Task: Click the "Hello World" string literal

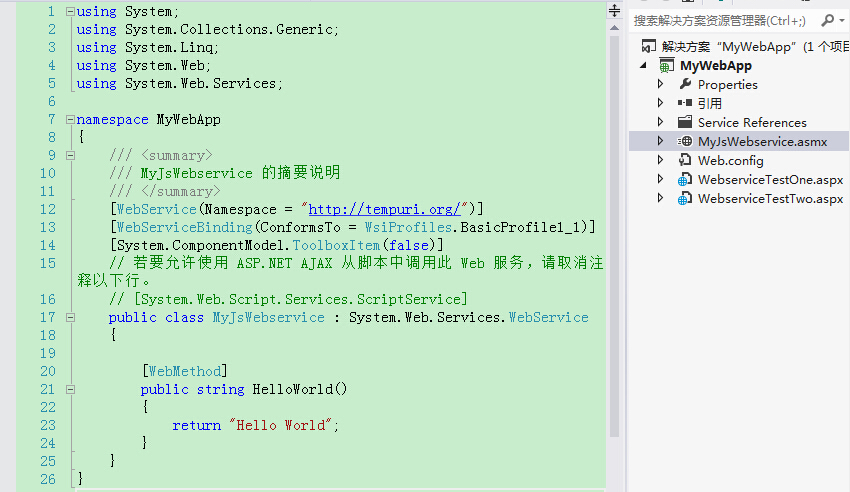Action: (x=280, y=425)
